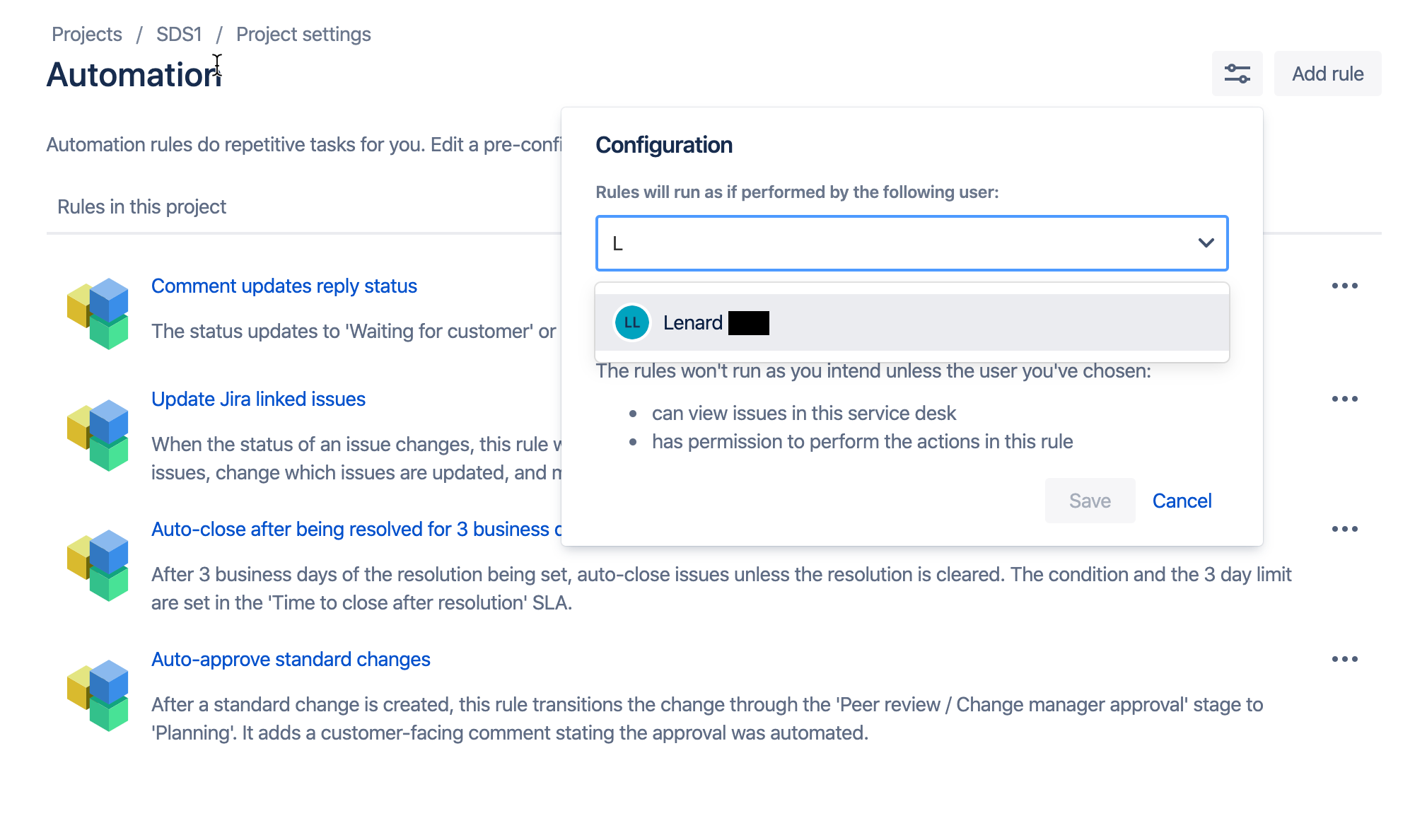Open the Update Jira linked issues rule
Screen dimensions: 1427x840
(257, 399)
